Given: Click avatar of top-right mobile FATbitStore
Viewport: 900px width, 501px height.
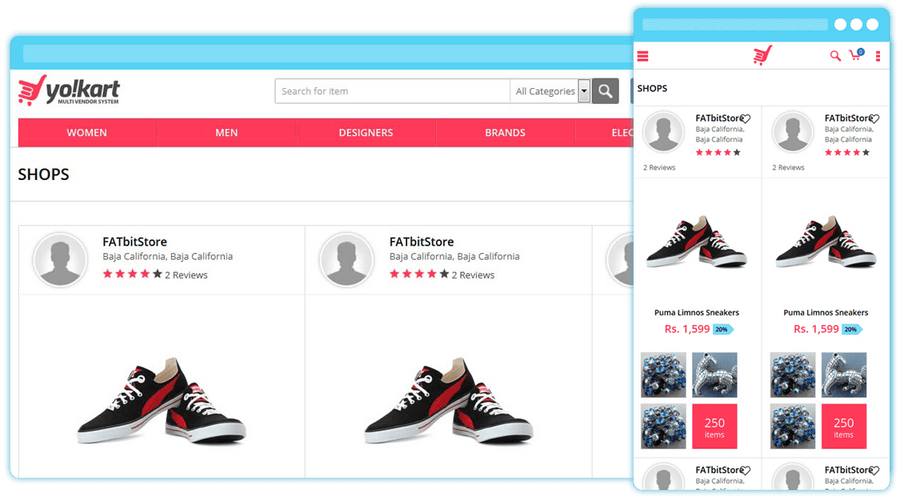Looking at the screenshot, I should pyautogui.click(x=793, y=131).
